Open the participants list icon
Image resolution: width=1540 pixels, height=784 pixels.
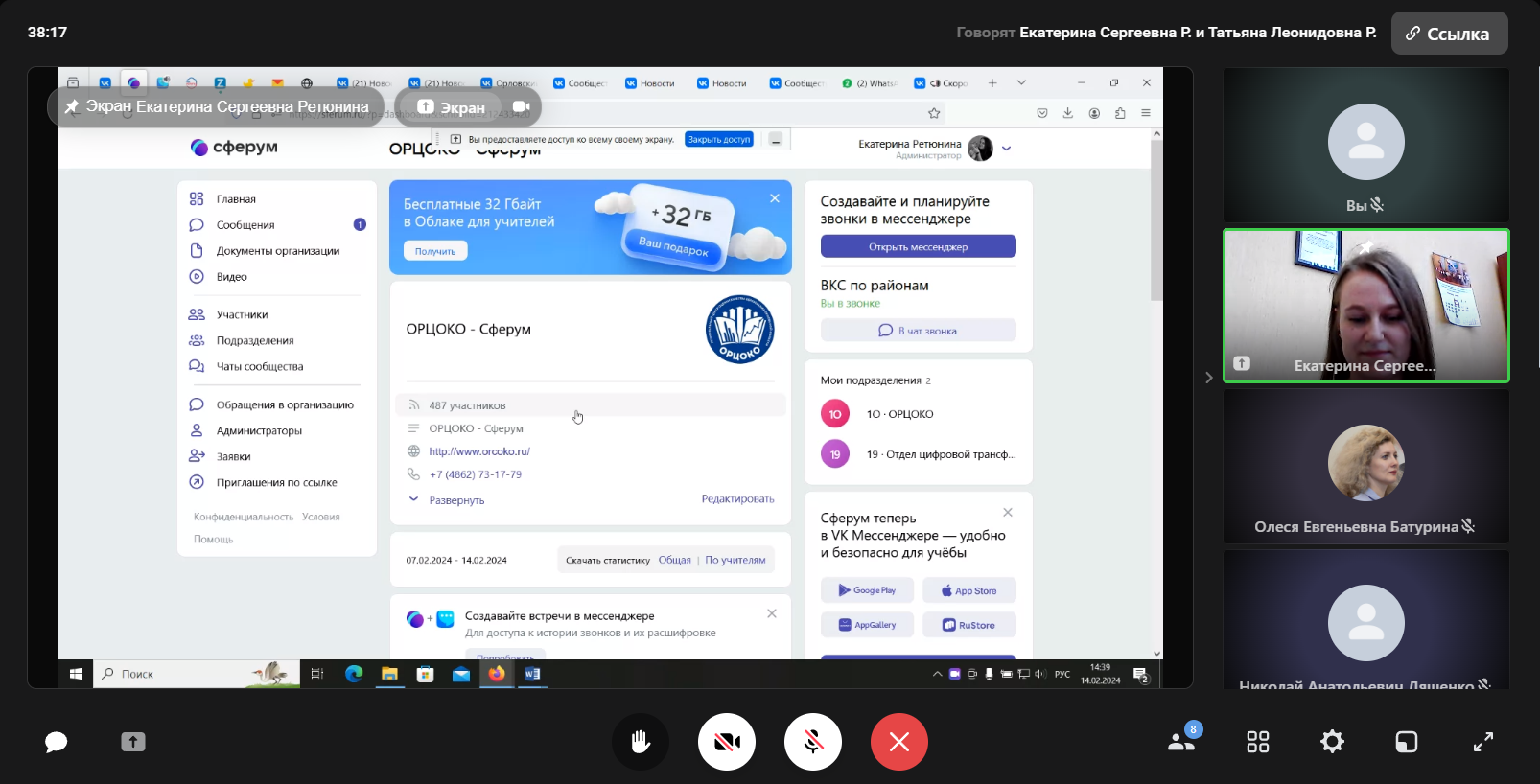1181,741
